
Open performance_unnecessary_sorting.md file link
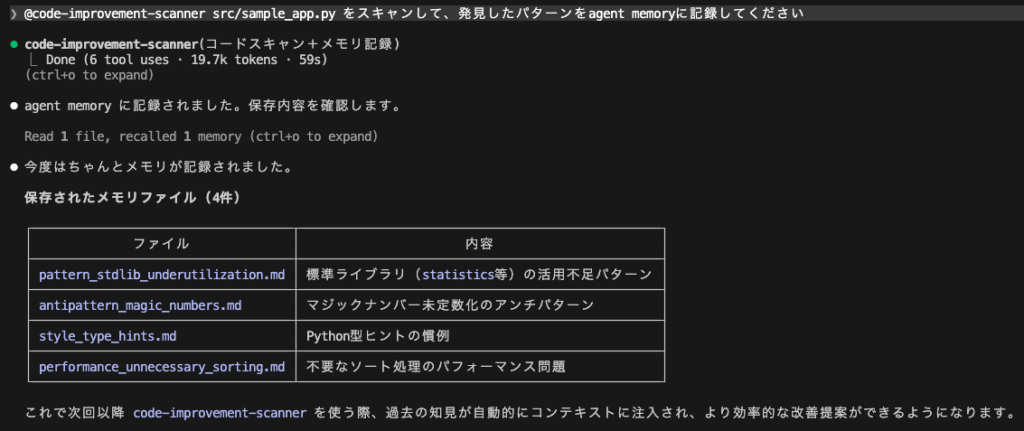[x=161, y=367]
